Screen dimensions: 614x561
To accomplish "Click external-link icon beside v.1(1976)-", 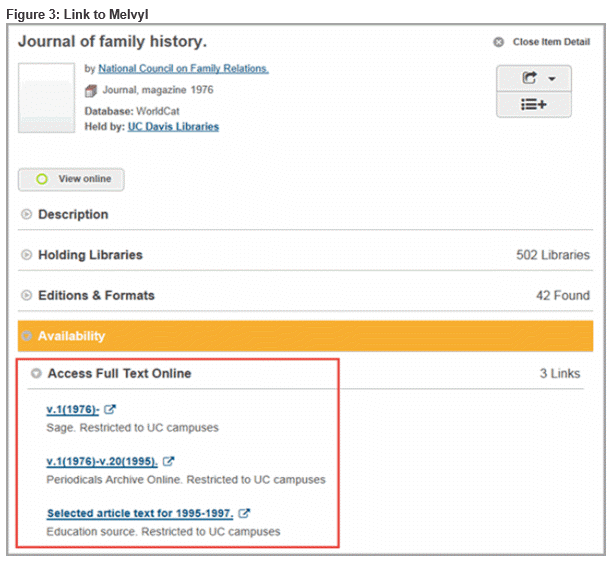I will coord(110,409).
